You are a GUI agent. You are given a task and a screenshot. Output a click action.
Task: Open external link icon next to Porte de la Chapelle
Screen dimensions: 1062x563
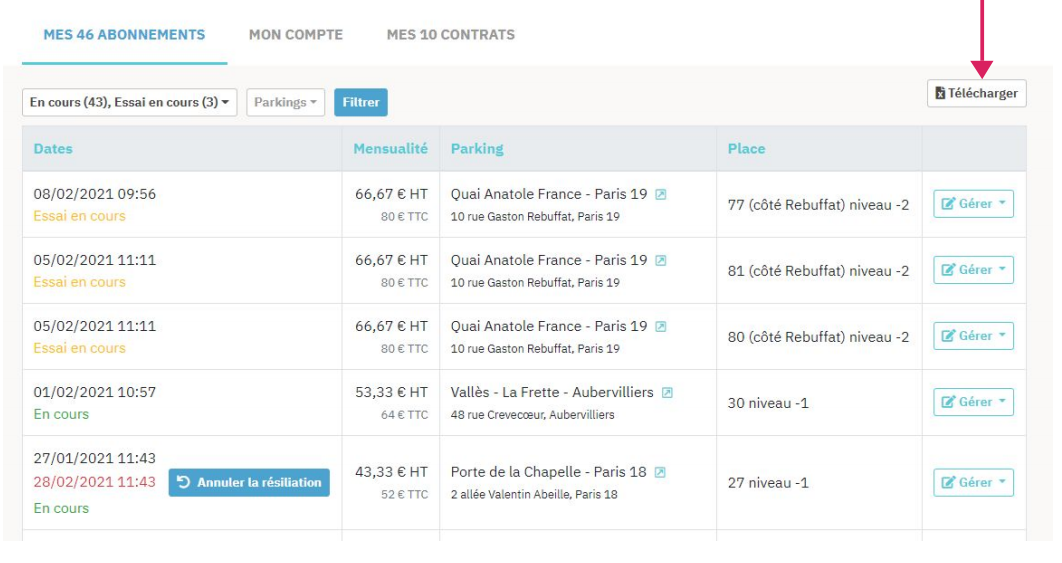click(x=660, y=472)
